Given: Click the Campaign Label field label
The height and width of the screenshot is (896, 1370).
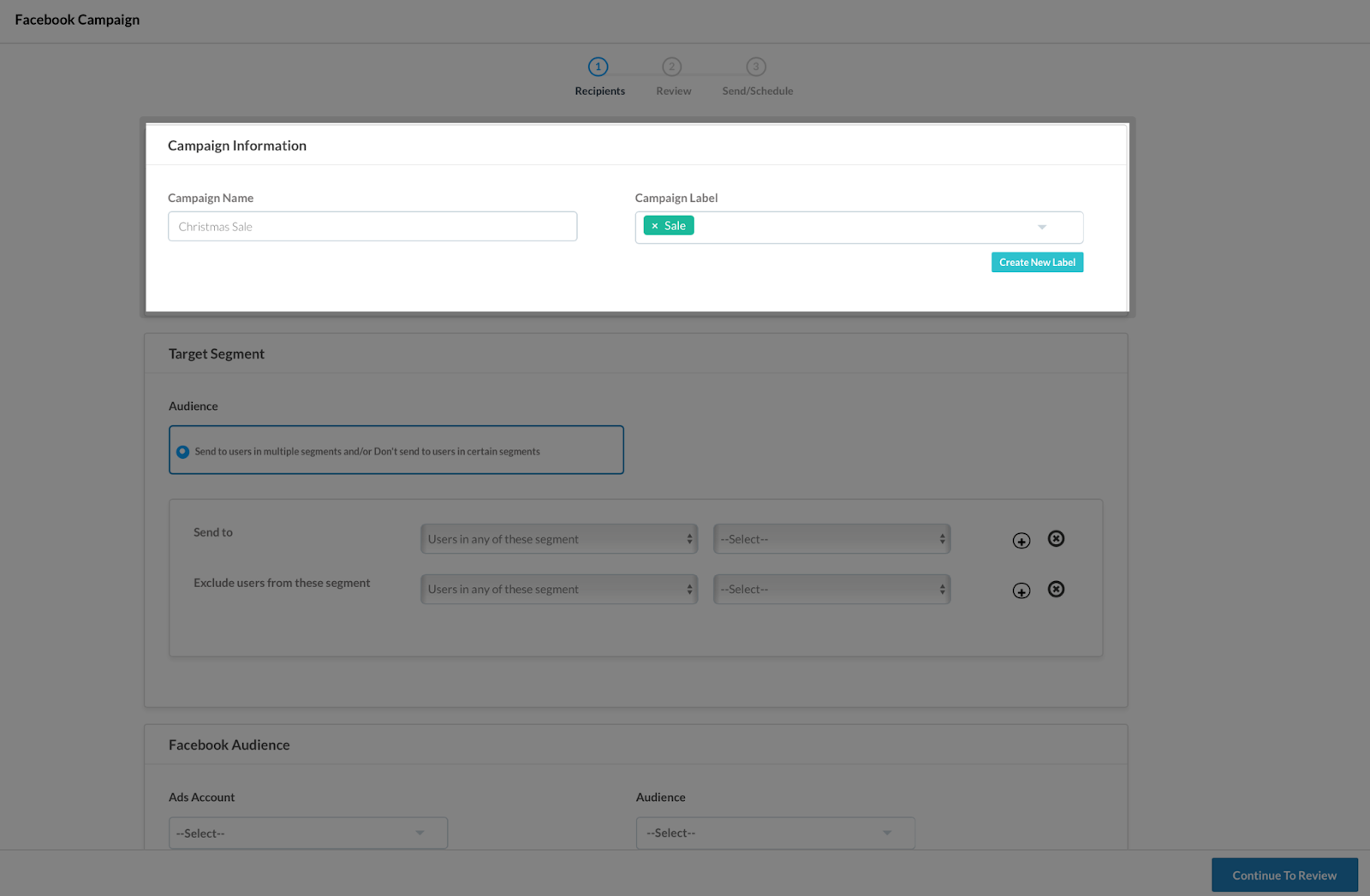Looking at the screenshot, I should pos(676,198).
